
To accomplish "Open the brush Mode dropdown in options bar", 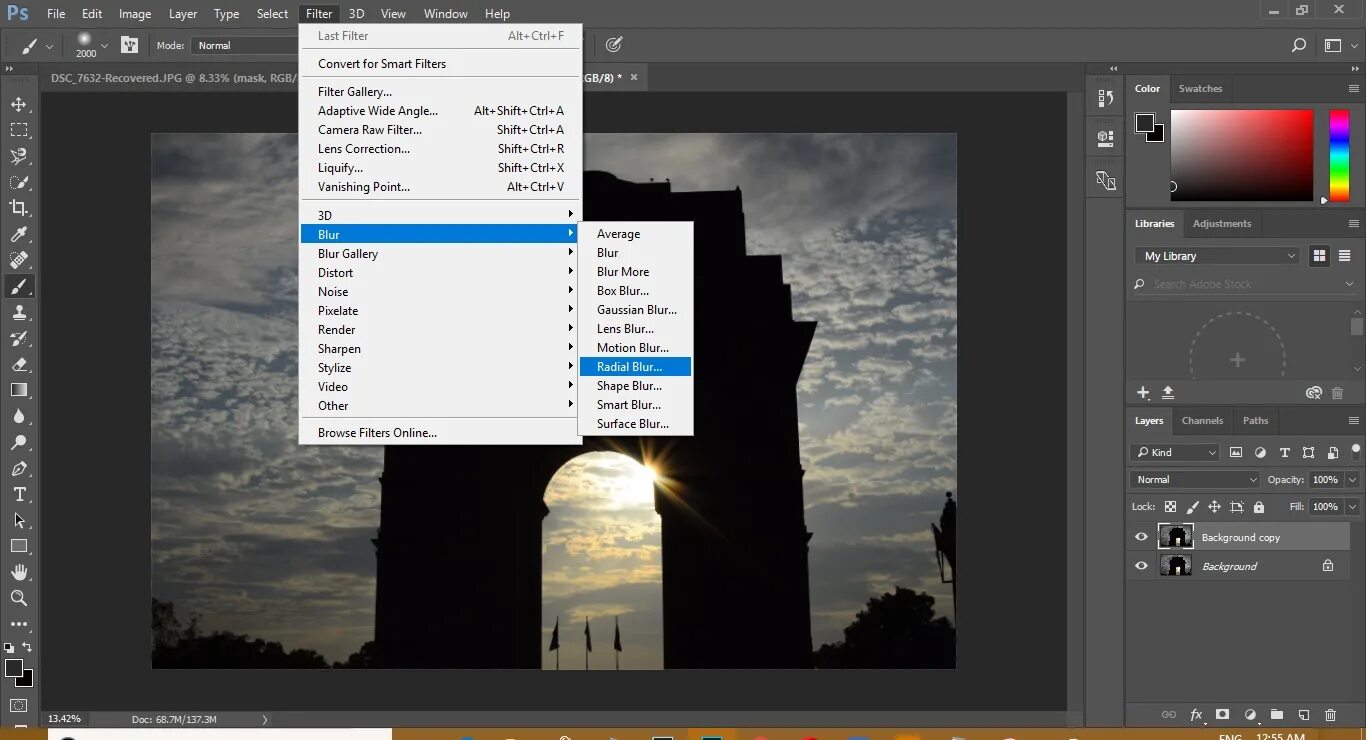I will point(245,45).
